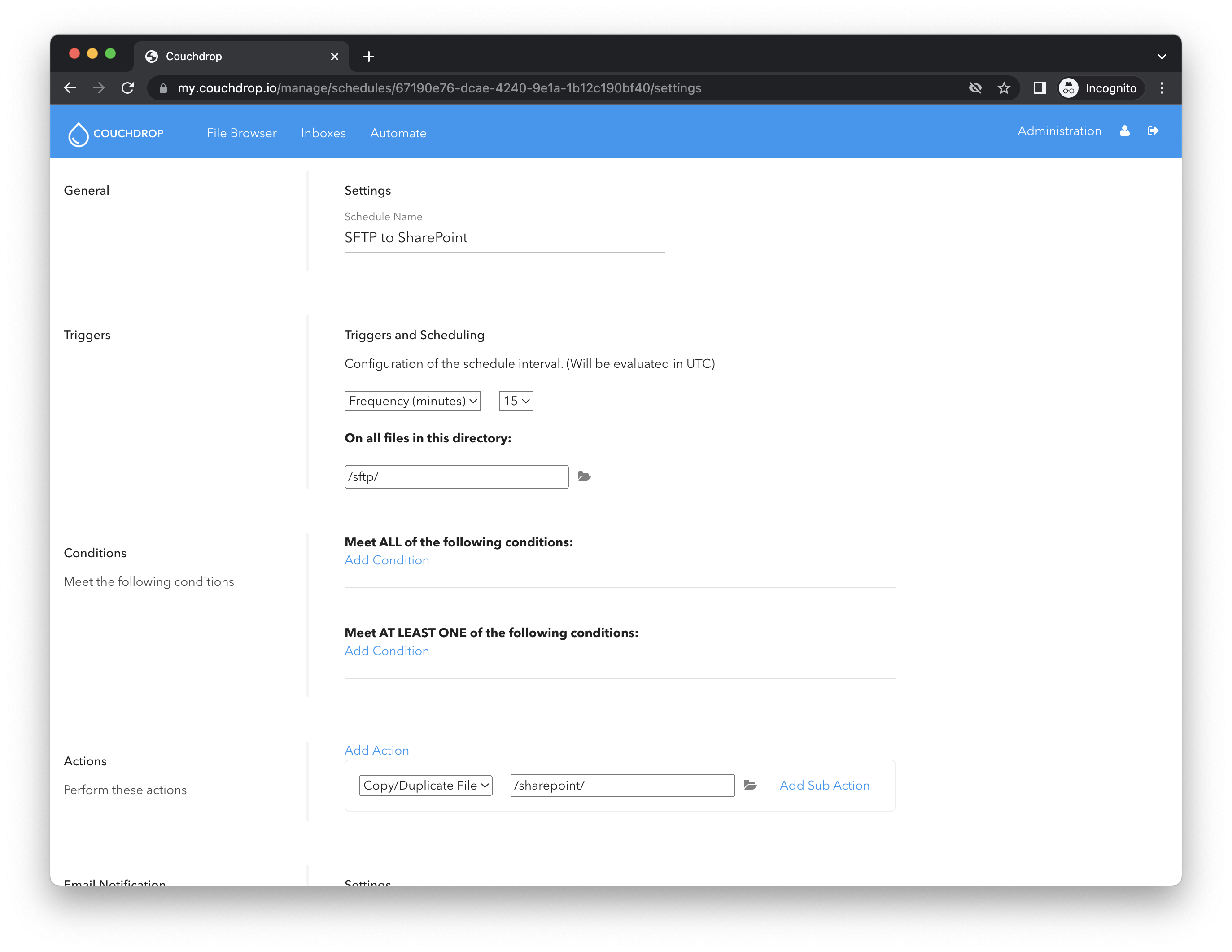Click the Incognito profile badge
This screenshot has width=1232, height=952.
point(1101,88)
